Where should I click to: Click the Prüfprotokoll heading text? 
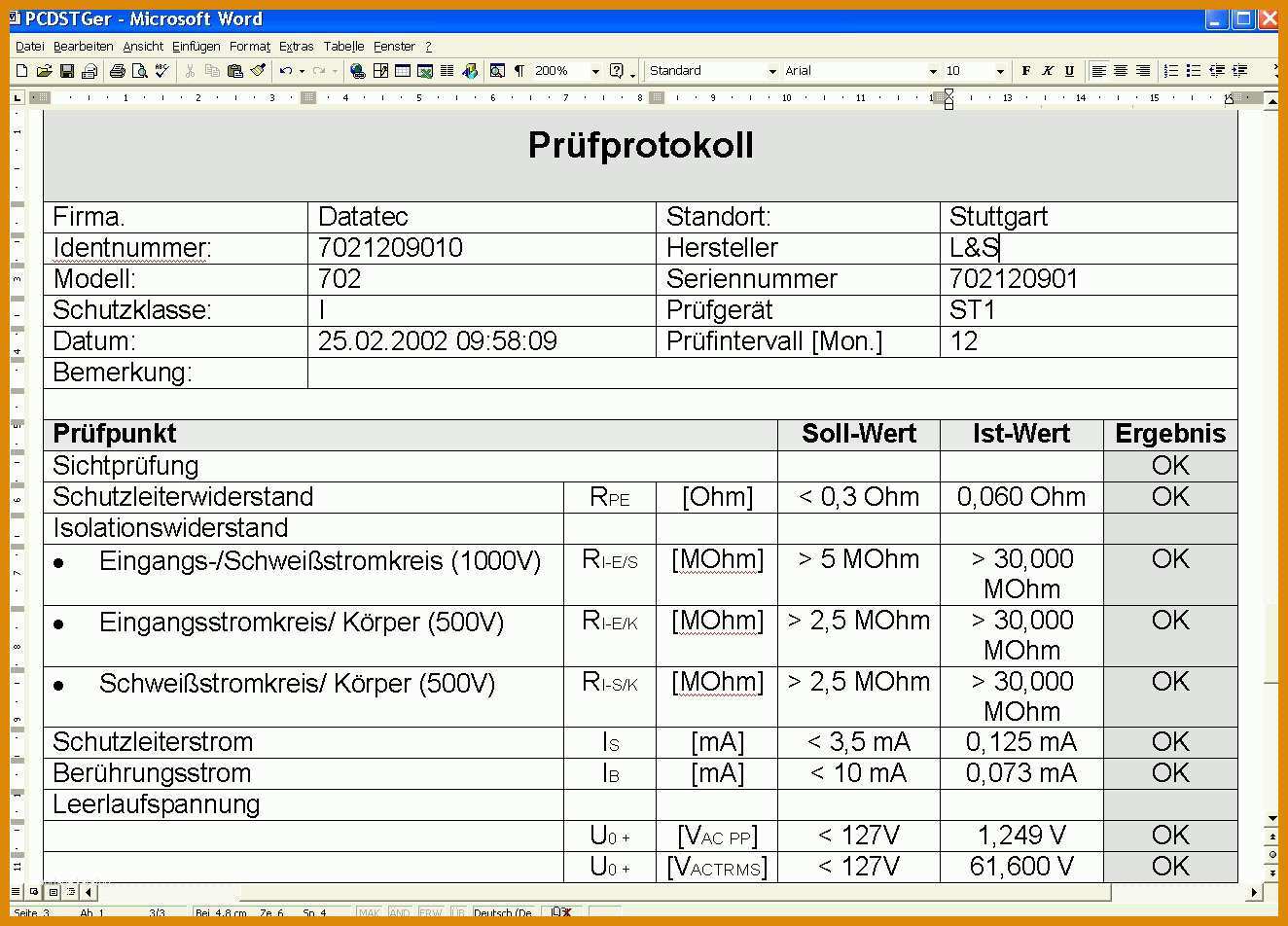tap(640, 145)
